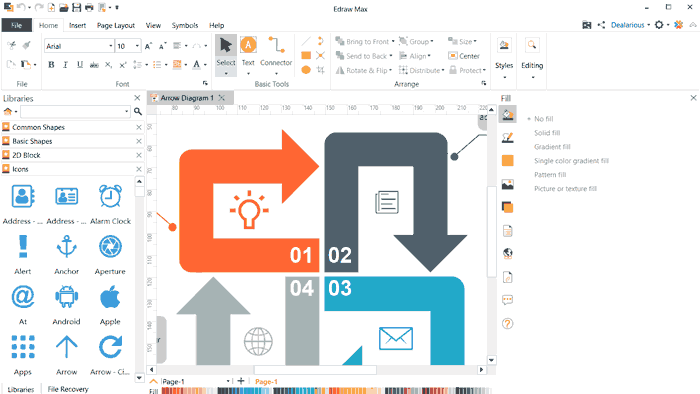This screenshot has width=700, height=394.
Task: Switch to the Insert ribbon tab
Action: 77,25
